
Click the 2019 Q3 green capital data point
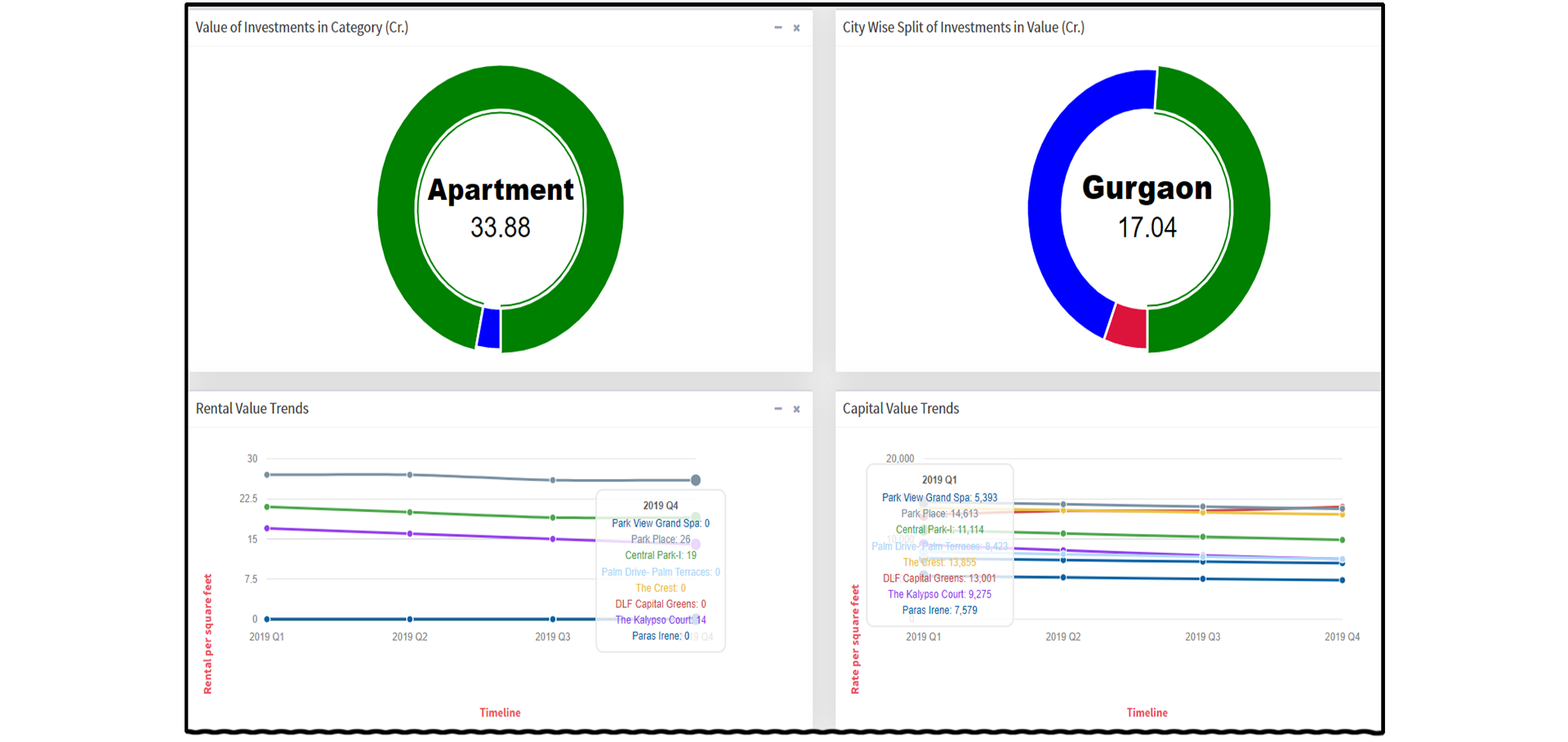pos(1203,537)
